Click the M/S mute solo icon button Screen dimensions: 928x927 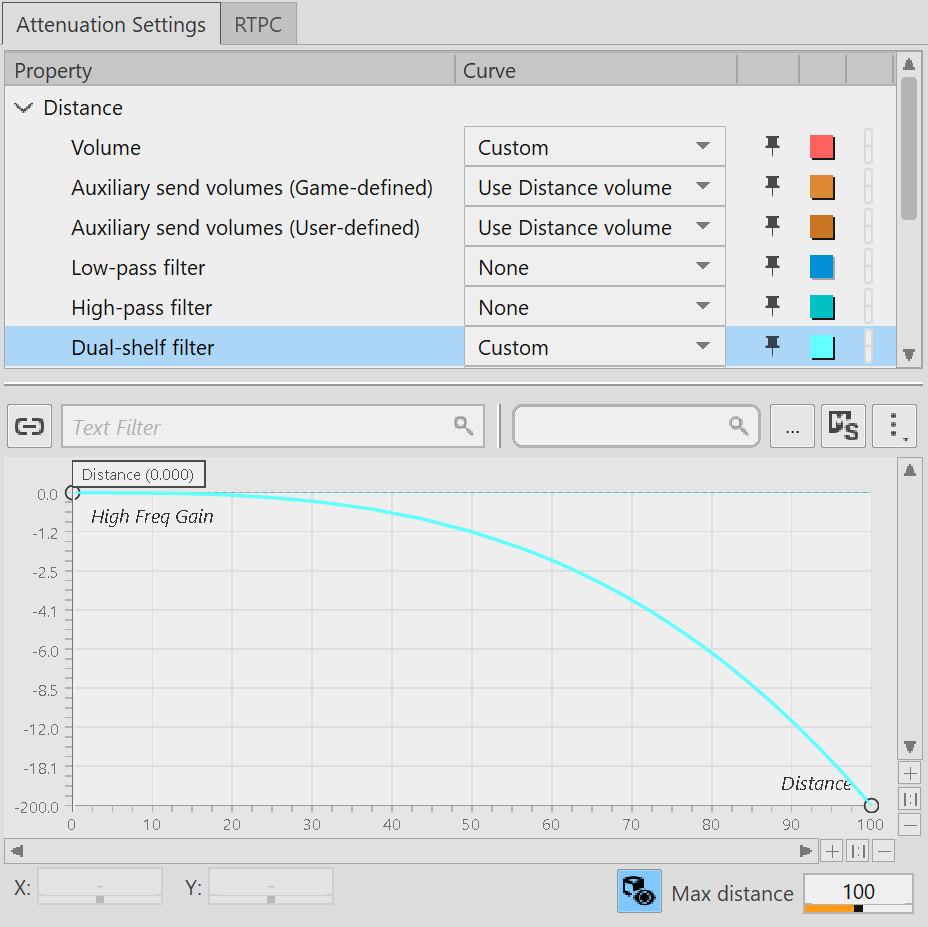point(842,427)
